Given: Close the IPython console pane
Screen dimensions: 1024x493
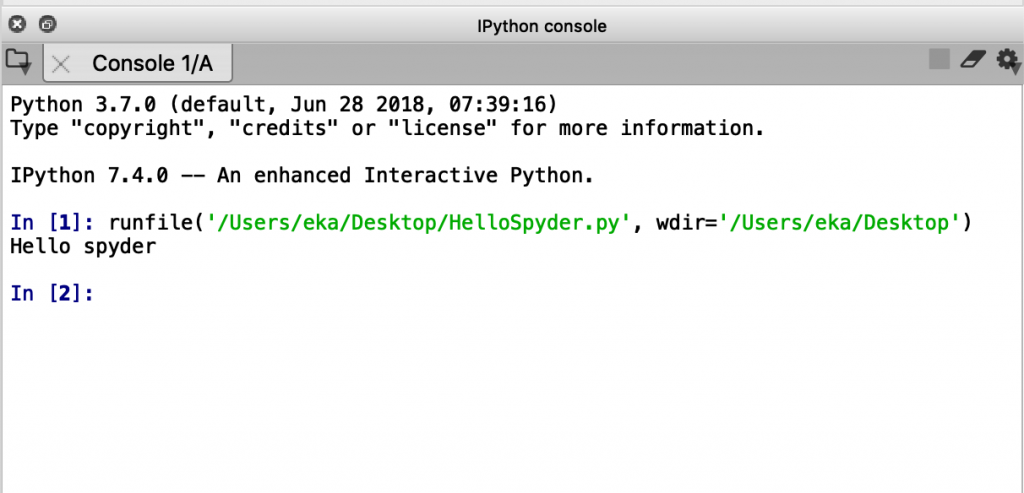Looking at the screenshot, I should click(17, 25).
